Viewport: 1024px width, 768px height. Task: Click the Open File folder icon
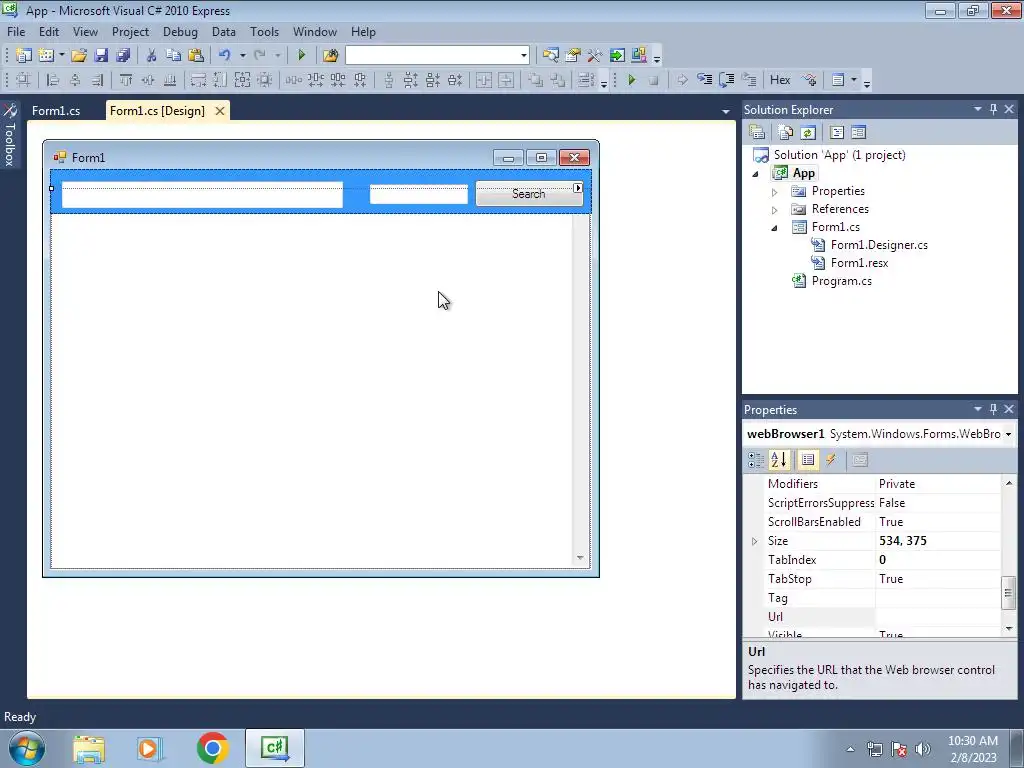pyautogui.click(x=79, y=56)
